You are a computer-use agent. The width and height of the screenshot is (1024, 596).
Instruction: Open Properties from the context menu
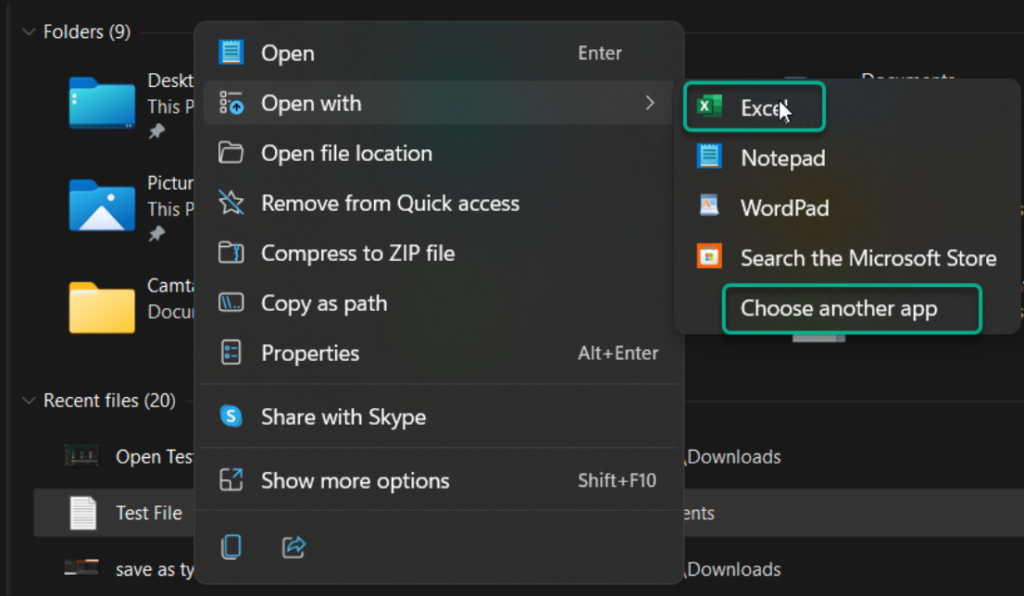coord(233,353)
